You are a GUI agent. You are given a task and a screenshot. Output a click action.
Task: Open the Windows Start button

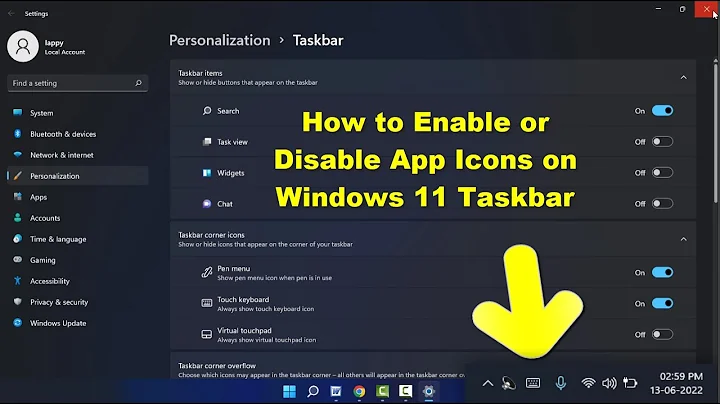point(289,391)
